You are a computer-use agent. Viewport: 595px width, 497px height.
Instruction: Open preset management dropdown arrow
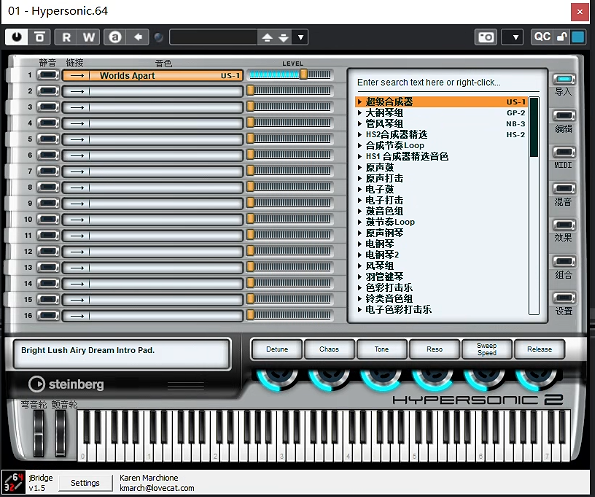point(301,37)
